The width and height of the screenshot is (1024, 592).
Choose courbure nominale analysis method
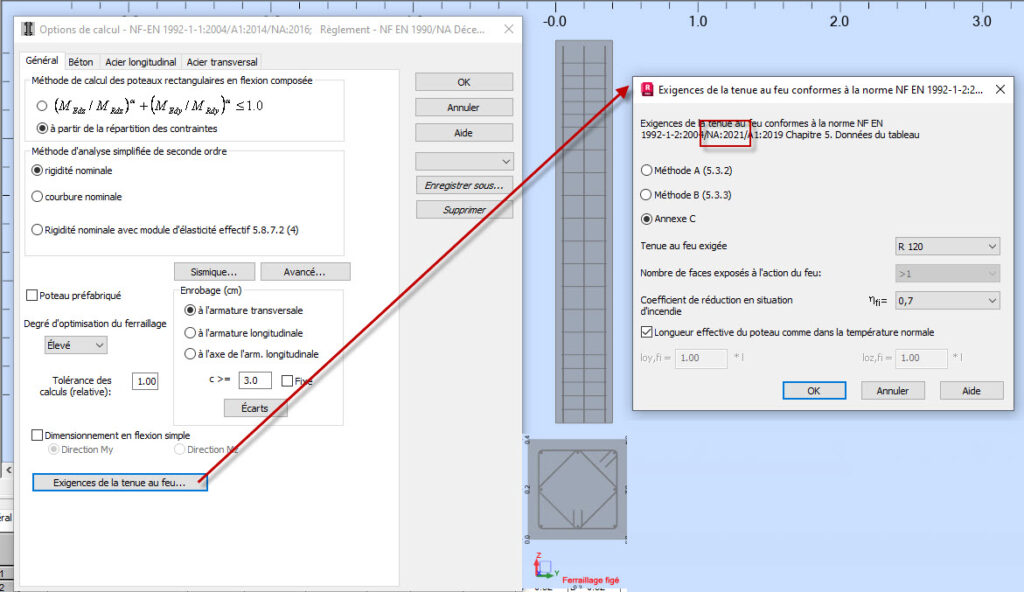pos(38,197)
